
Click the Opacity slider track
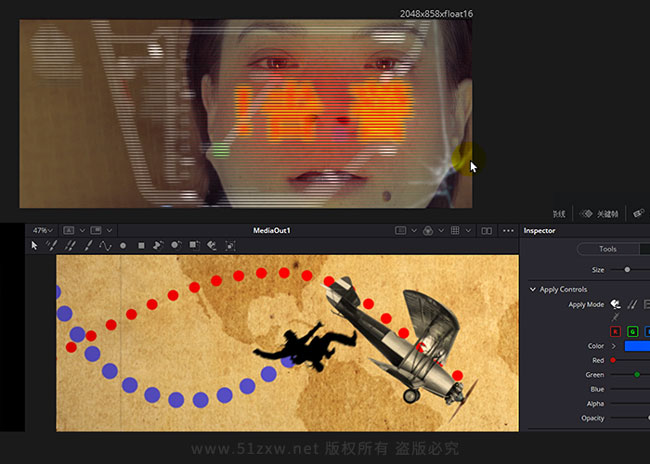630,418
